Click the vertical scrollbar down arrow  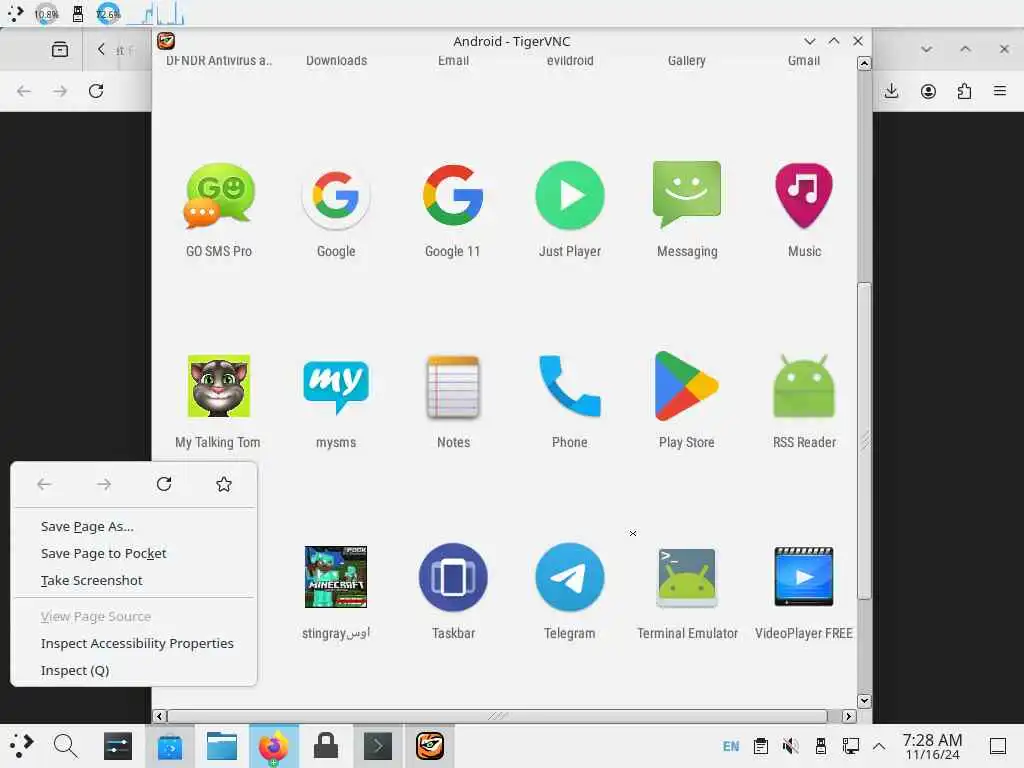click(864, 701)
